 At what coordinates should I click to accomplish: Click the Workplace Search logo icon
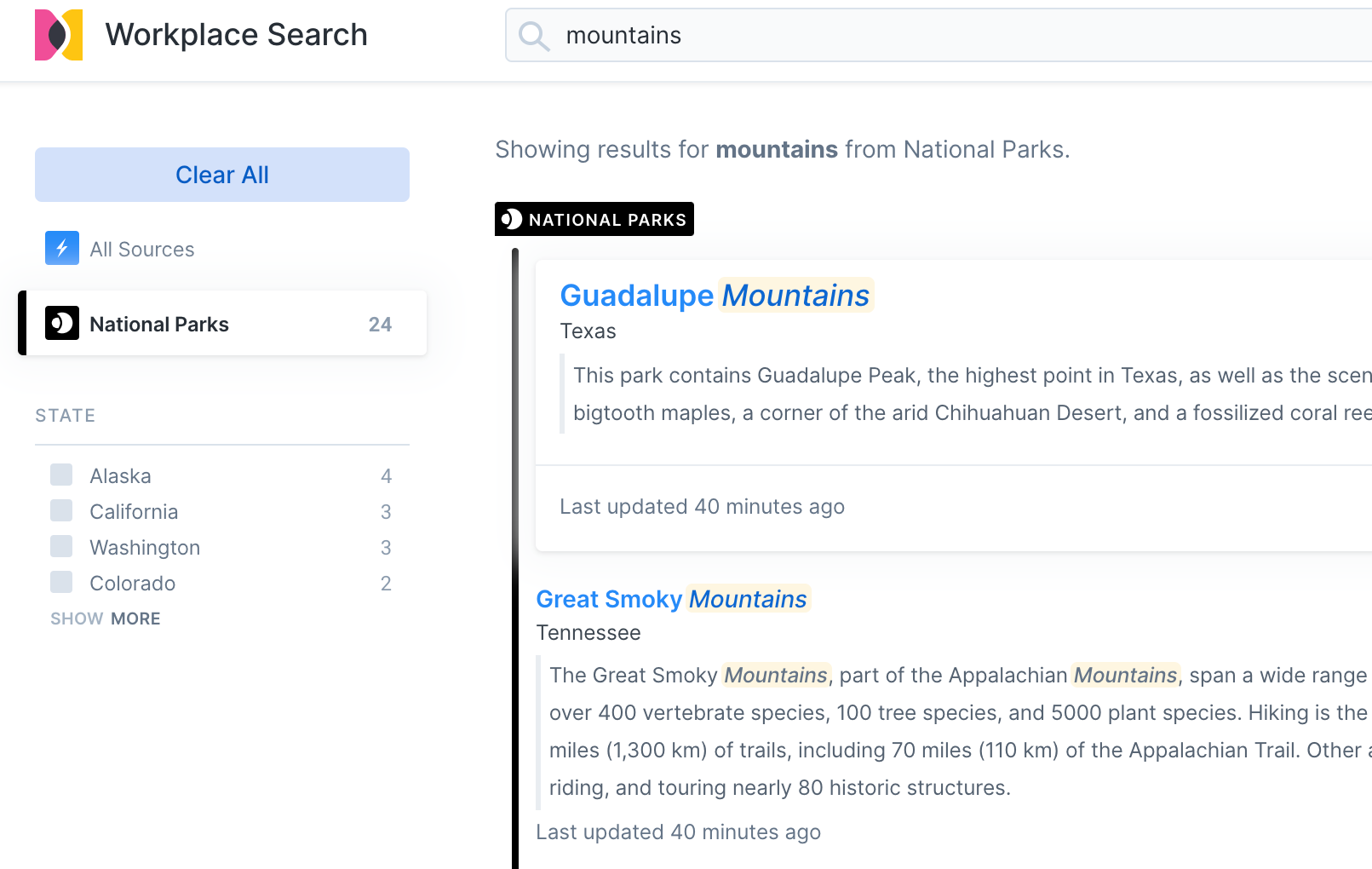tap(59, 35)
